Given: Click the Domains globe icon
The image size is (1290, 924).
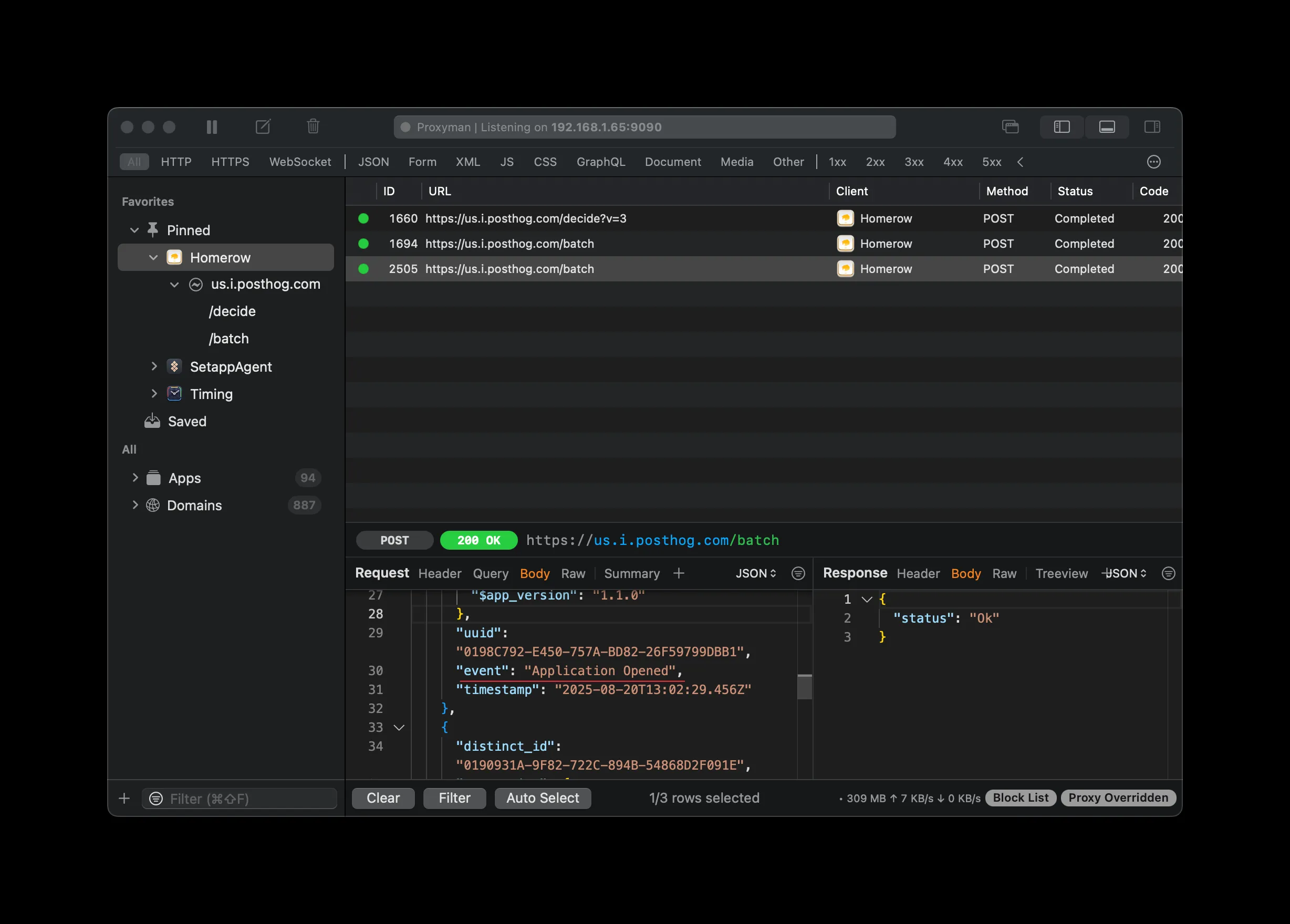Looking at the screenshot, I should click(x=152, y=505).
